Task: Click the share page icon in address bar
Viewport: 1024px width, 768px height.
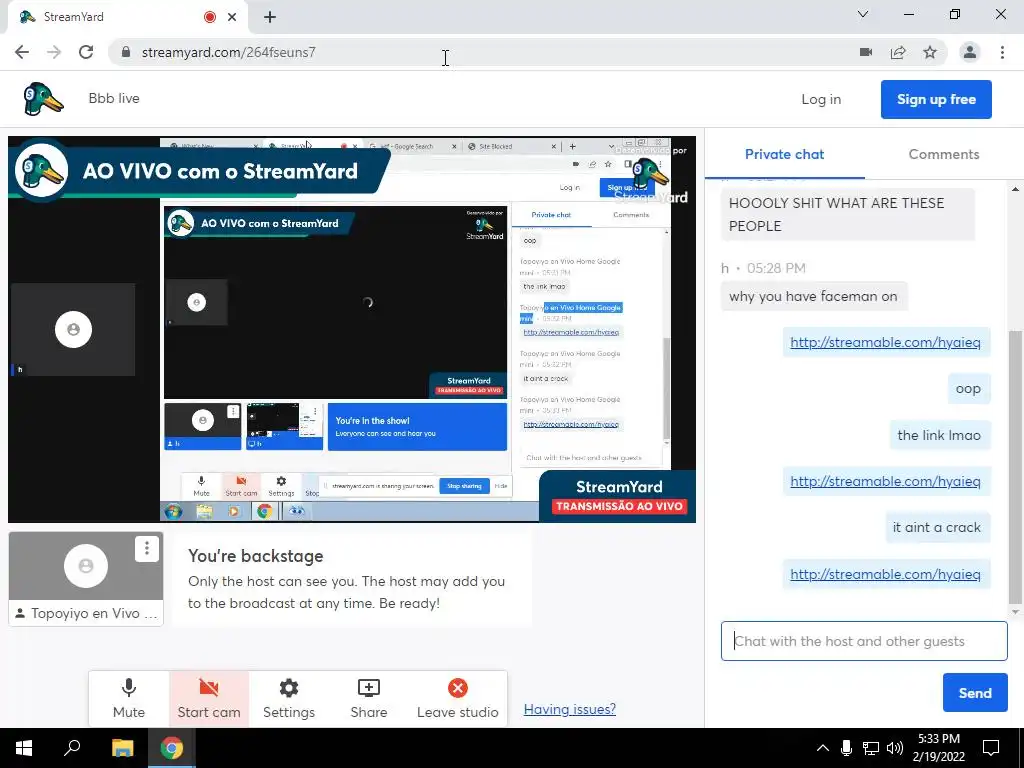Action: pyautogui.click(x=898, y=52)
